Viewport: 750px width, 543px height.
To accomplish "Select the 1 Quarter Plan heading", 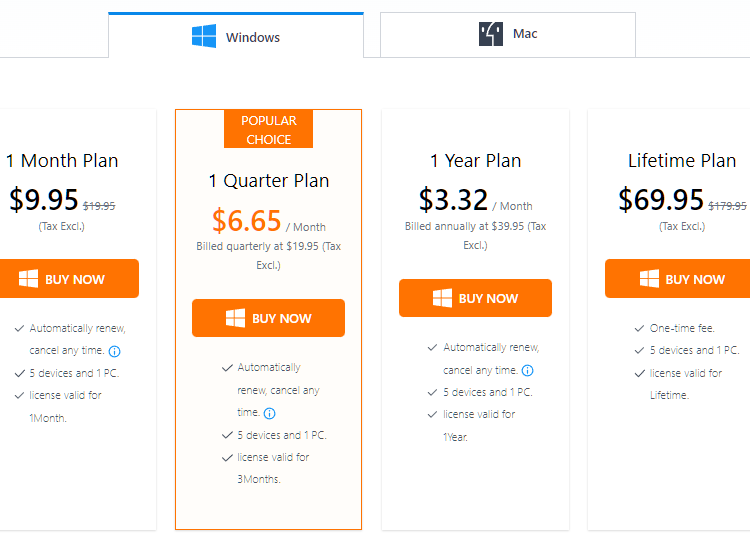I will click(x=269, y=181).
